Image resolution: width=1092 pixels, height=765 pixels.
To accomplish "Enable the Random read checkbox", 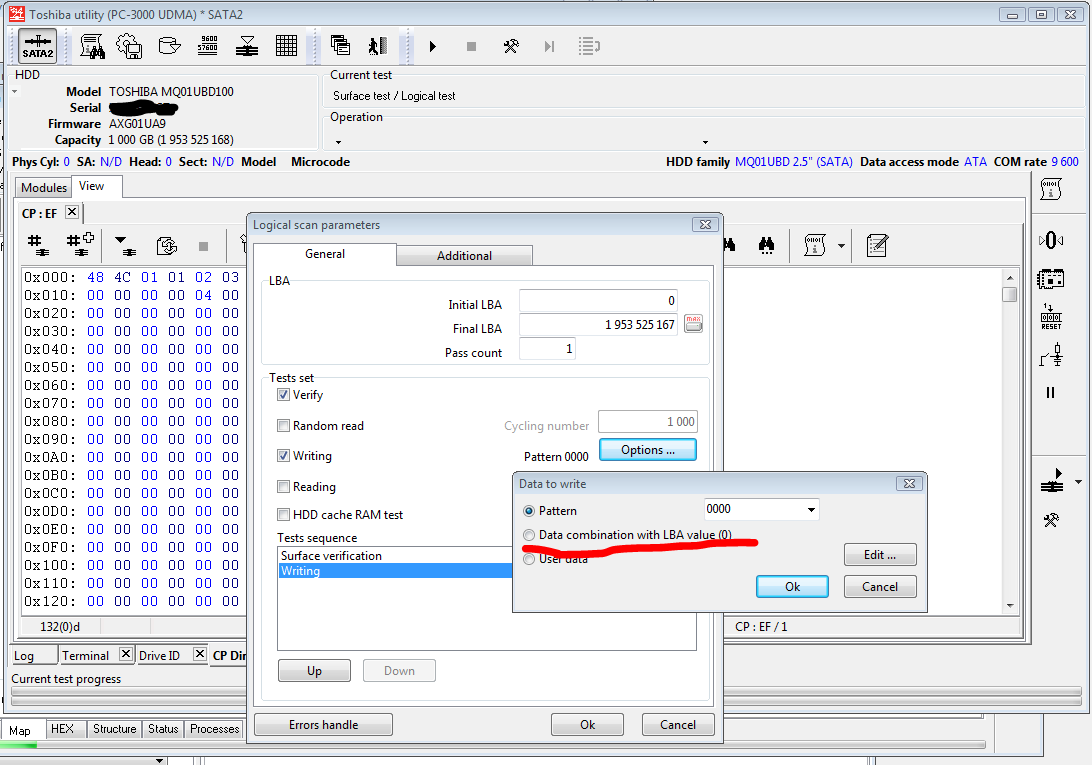I will click(283, 426).
